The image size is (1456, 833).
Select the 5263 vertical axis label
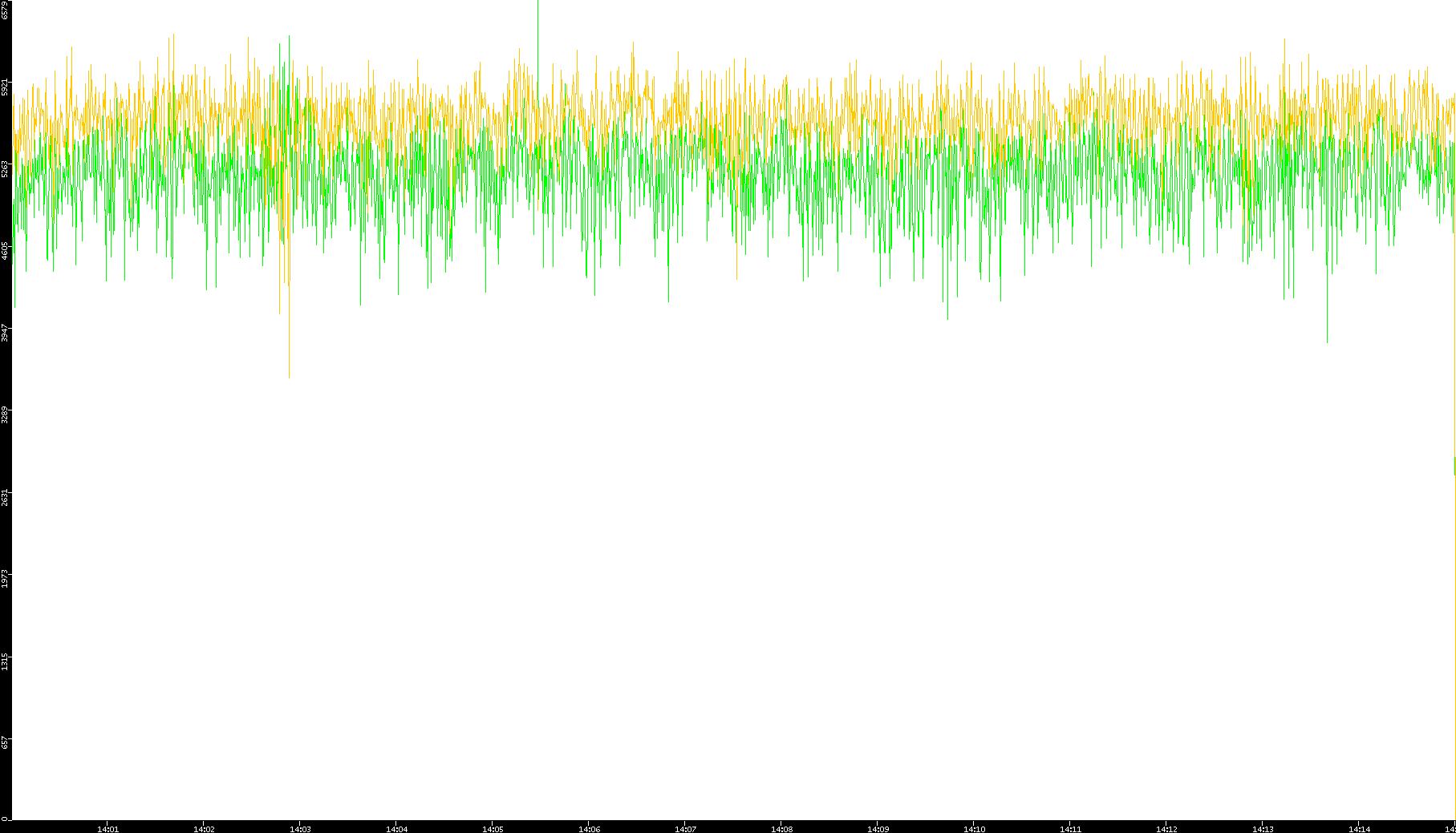pos(6,168)
